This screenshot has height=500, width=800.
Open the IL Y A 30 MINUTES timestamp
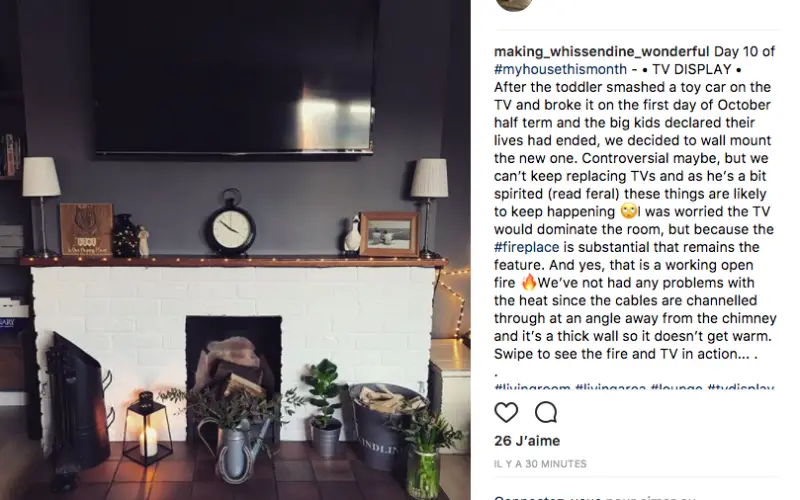(540, 464)
